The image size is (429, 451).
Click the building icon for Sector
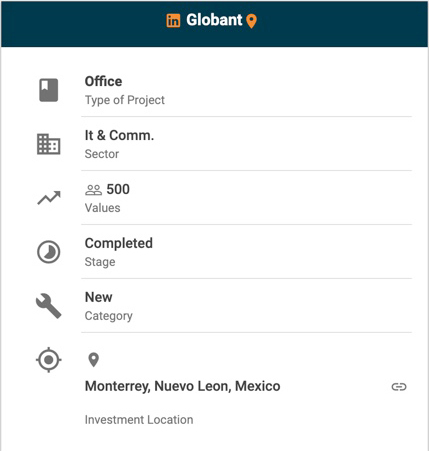click(49, 144)
